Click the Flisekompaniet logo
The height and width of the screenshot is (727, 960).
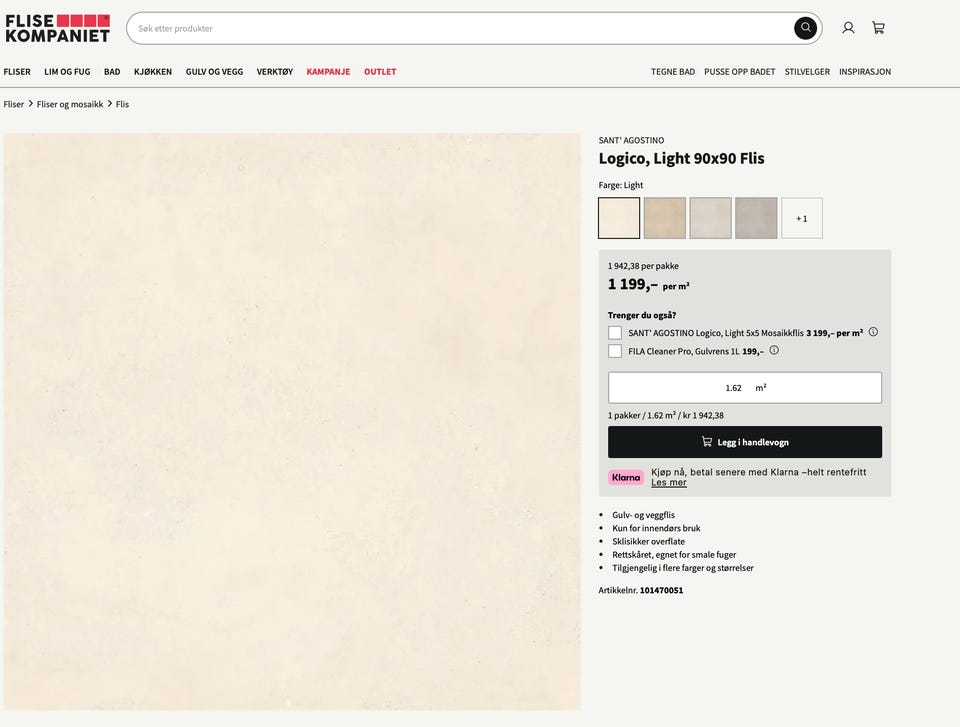[58, 28]
